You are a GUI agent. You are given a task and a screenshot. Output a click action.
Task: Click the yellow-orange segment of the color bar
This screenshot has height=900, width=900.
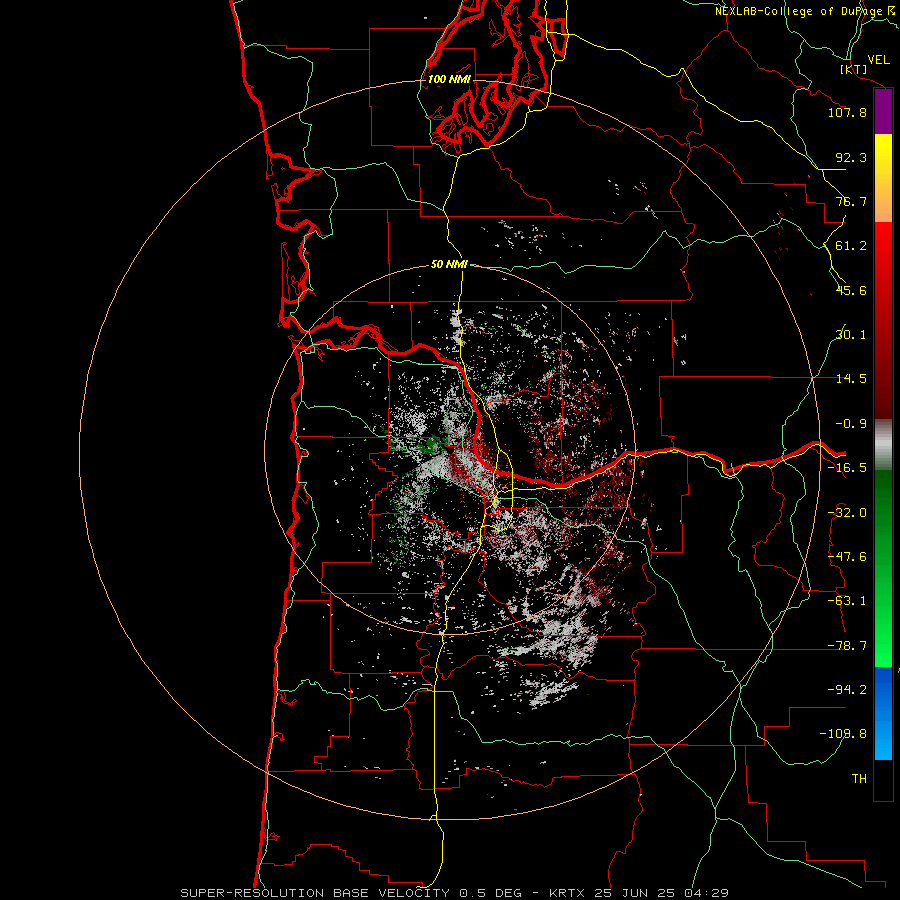click(x=883, y=178)
